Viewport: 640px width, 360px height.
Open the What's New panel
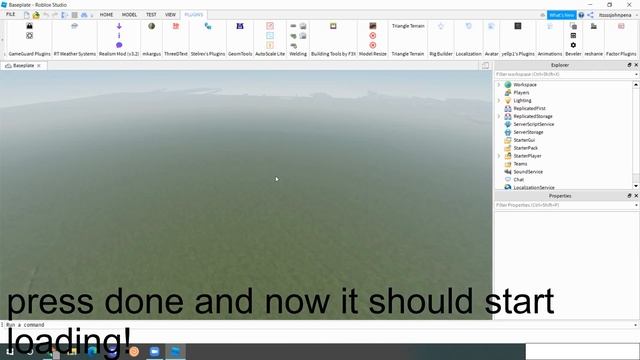coord(562,15)
